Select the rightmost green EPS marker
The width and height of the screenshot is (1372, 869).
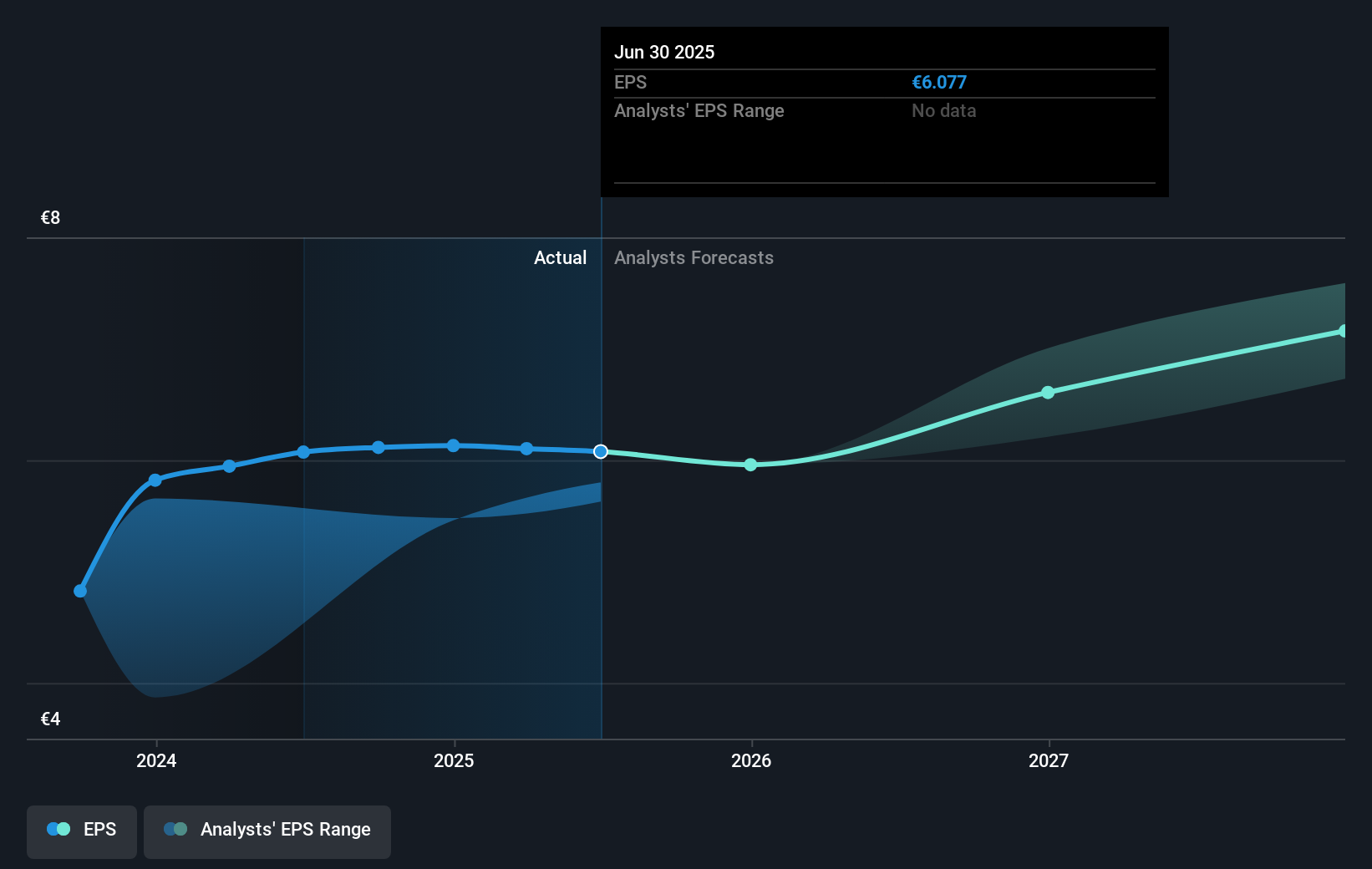[1343, 330]
